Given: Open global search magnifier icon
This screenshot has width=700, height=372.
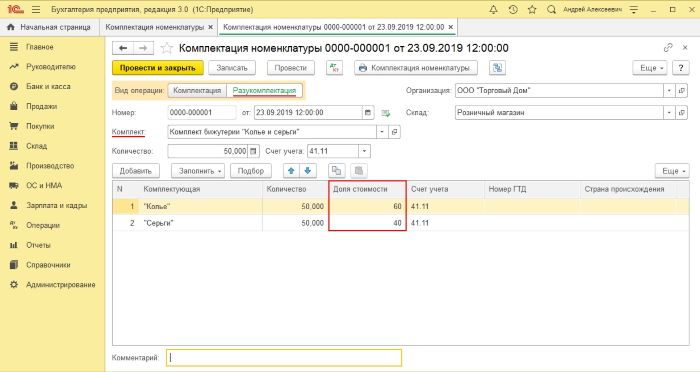Looking at the screenshot, I should (x=551, y=9).
